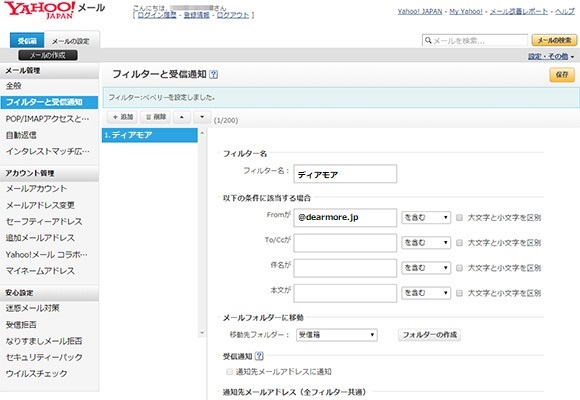Open 移動先フォルダー dropdown showing 受信箱
Viewport: 580px width, 400px height.
[337, 335]
